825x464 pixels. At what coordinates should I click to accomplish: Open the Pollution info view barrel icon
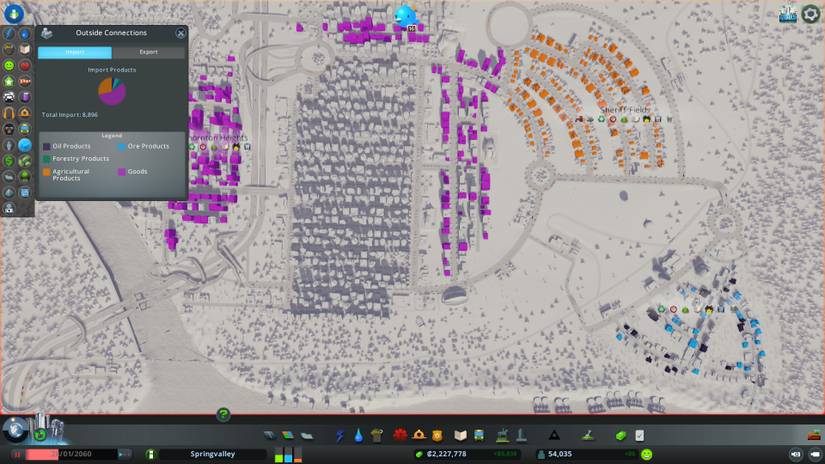point(25,97)
